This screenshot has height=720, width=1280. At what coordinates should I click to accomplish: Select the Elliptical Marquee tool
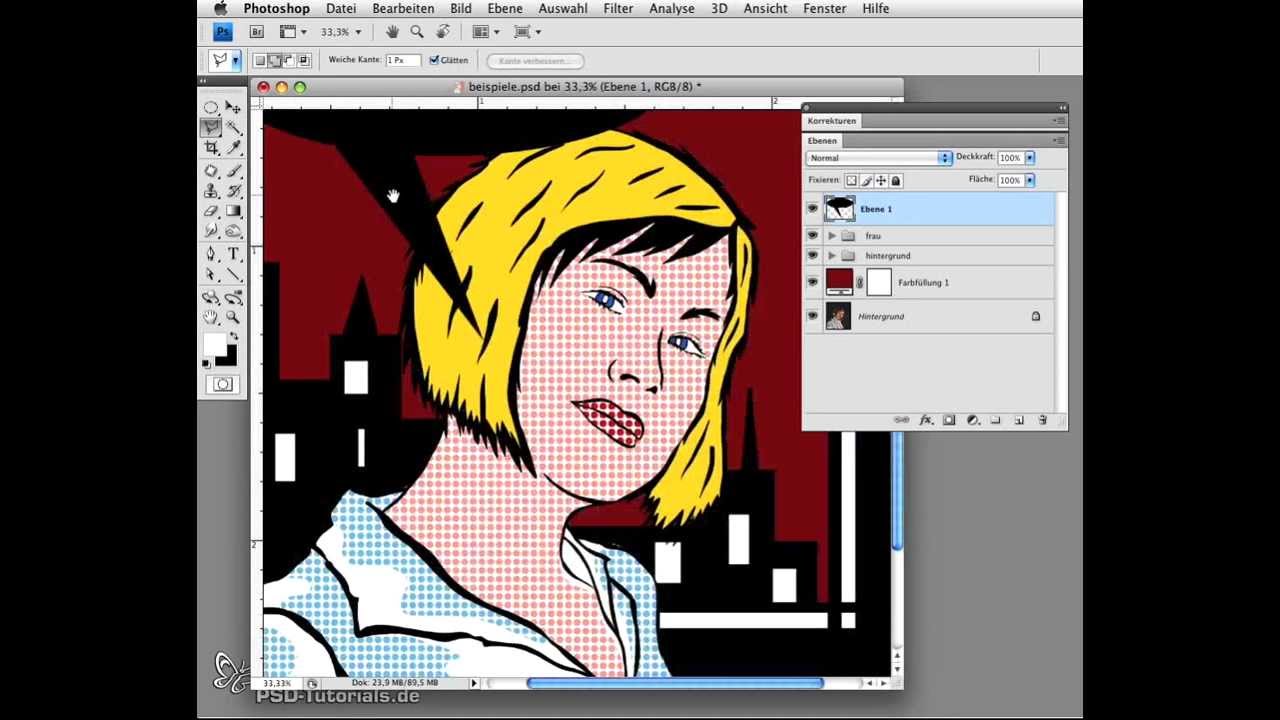click(x=211, y=107)
